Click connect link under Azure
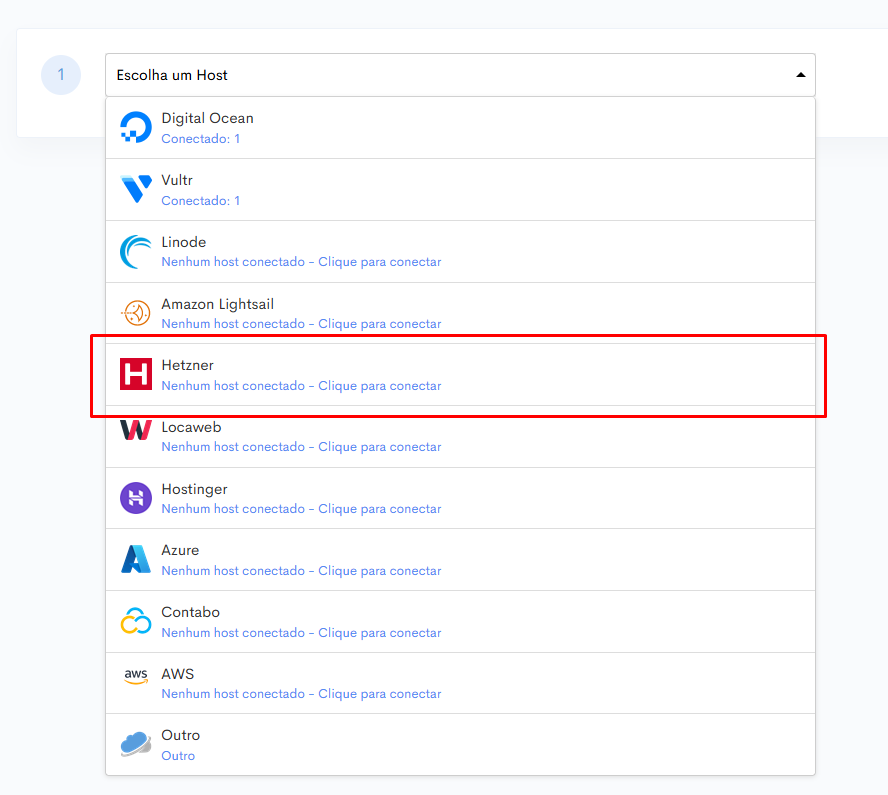 click(301, 571)
